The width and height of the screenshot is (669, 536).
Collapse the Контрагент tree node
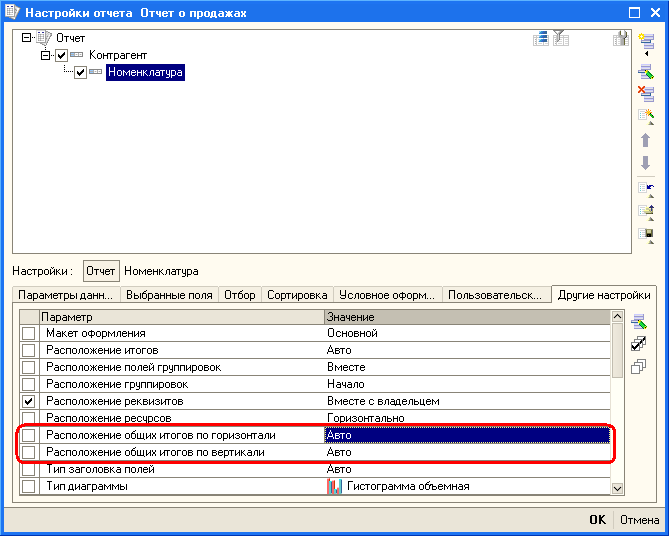coord(46,55)
